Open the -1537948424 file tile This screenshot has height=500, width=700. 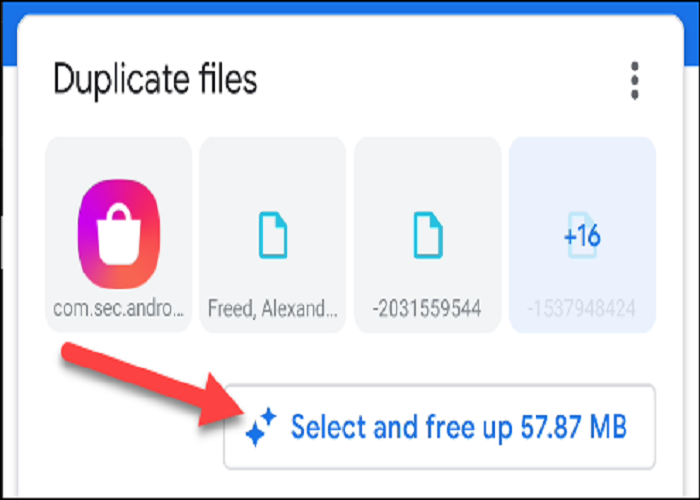(x=582, y=235)
